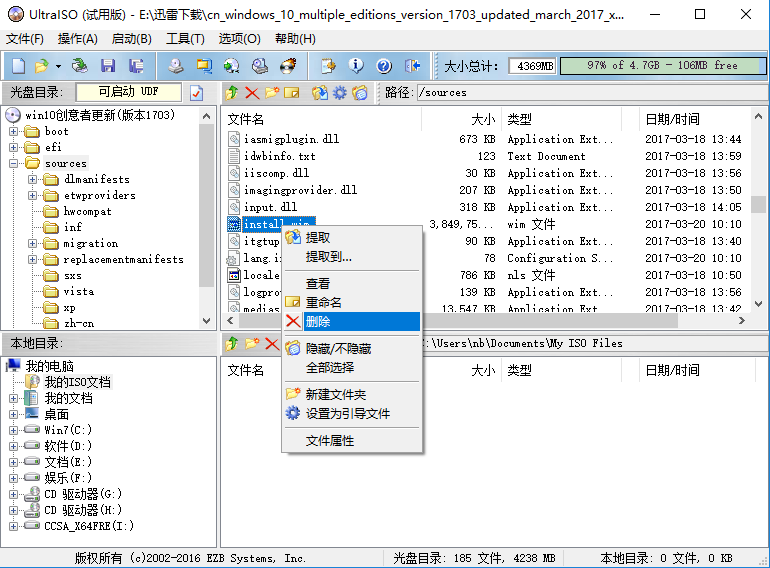The width and height of the screenshot is (770, 568).
Task: Click the Burn CD/DVD image icon
Action: [288, 66]
